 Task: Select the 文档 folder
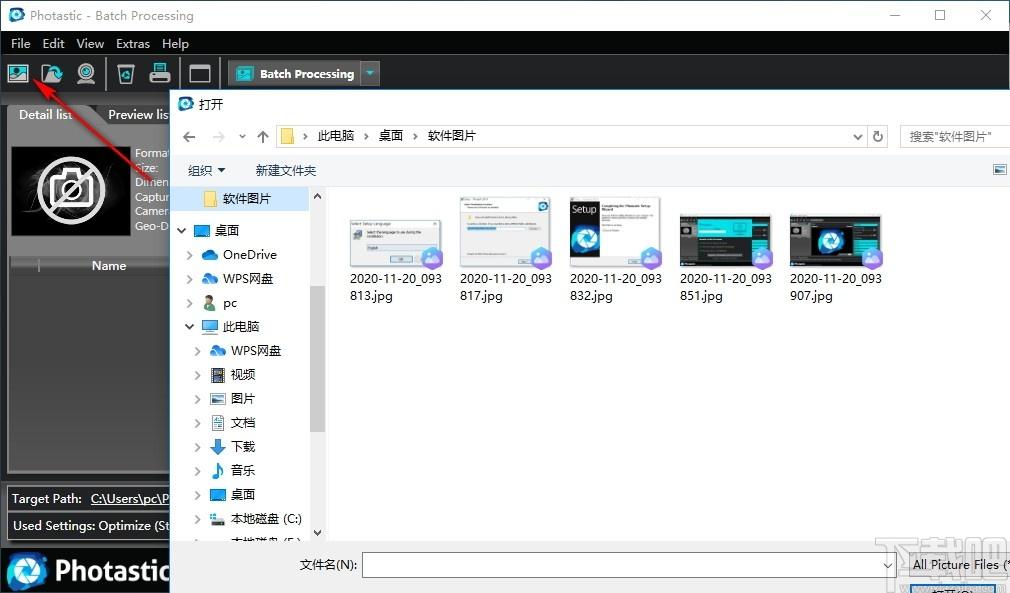coord(242,422)
